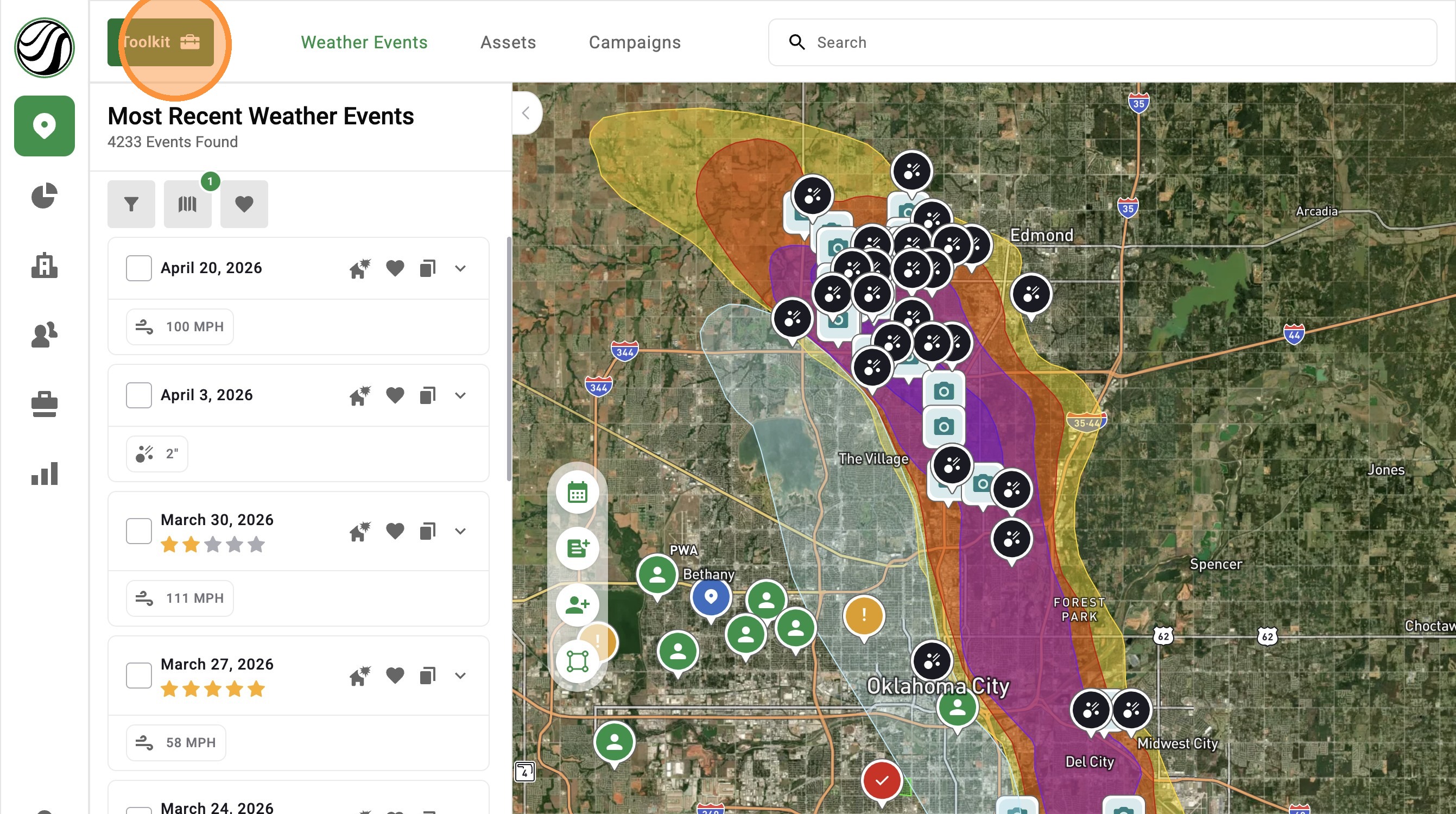Open the pie chart dashboard in the sidebar
Image resolution: width=1456 pixels, height=814 pixels.
click(x=44, y=195)
